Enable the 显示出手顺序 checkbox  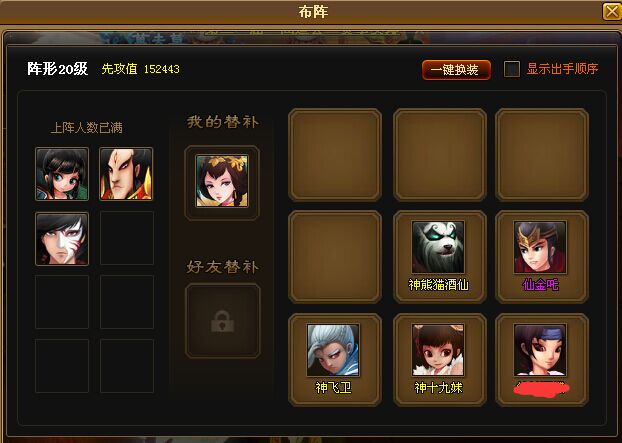pos(512,69)
